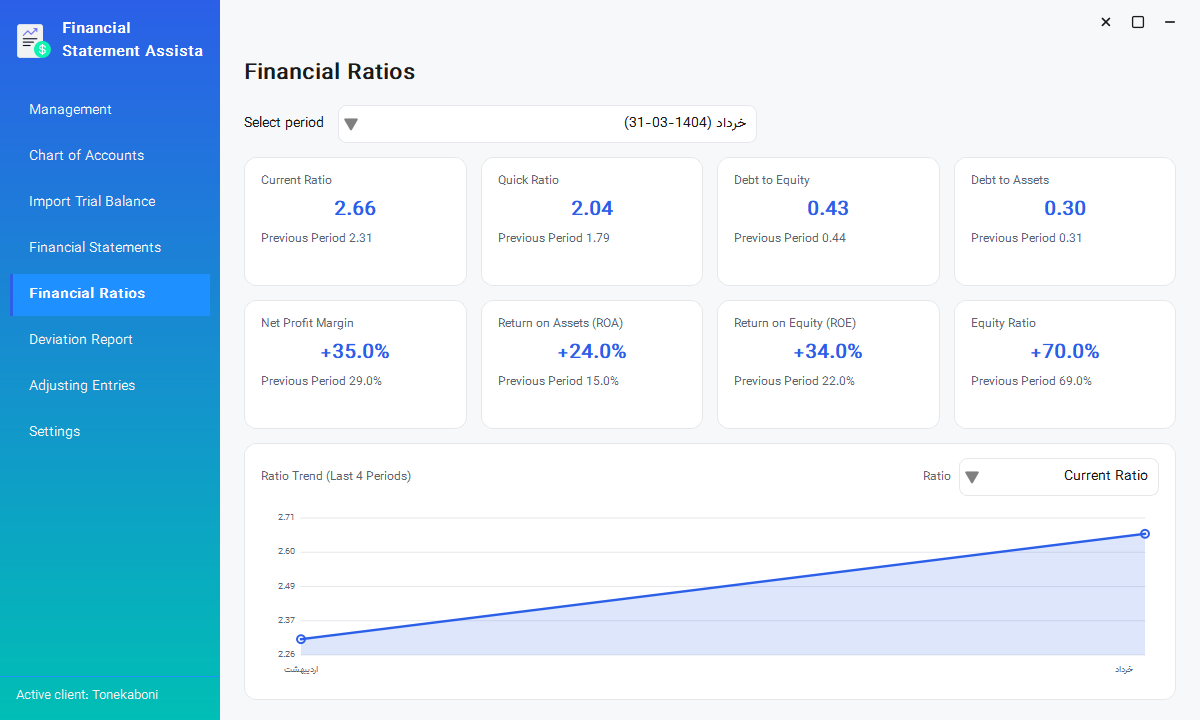Image resolution: width=1200 pixels, height=720 pixels.
Task: Click 'Active client: Tonekaboni' status text
Action: pyautogui.click(x=87, y=694)
